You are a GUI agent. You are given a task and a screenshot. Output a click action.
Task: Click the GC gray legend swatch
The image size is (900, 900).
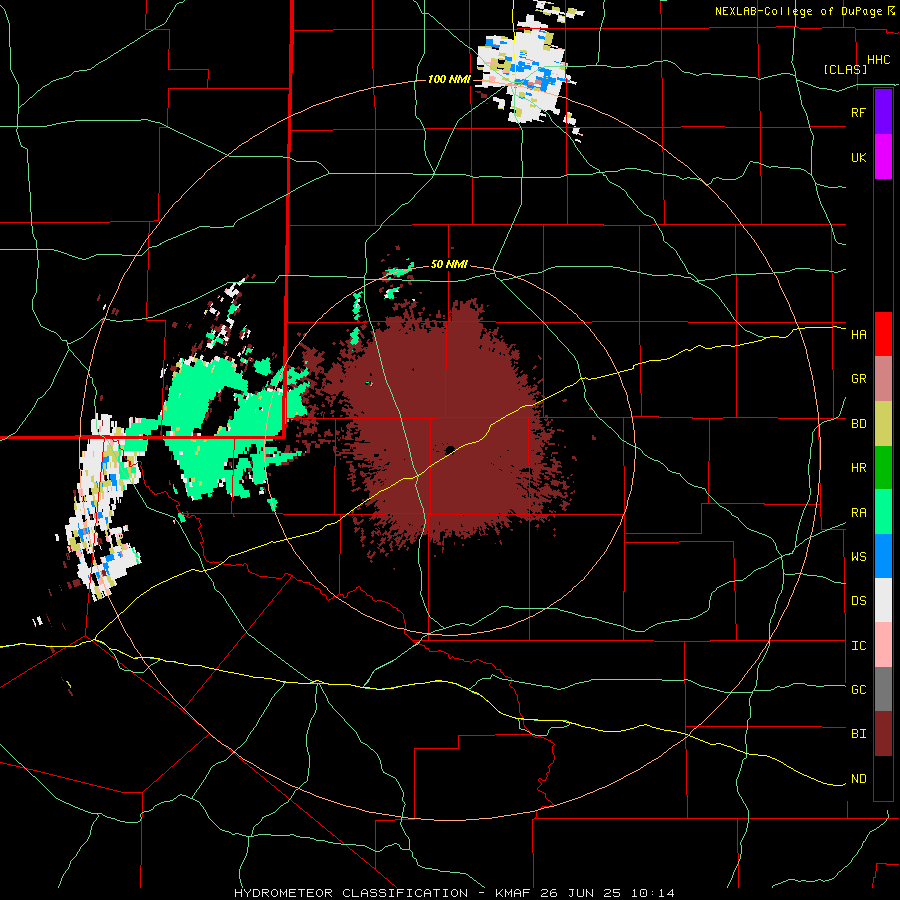pos(883,689)
